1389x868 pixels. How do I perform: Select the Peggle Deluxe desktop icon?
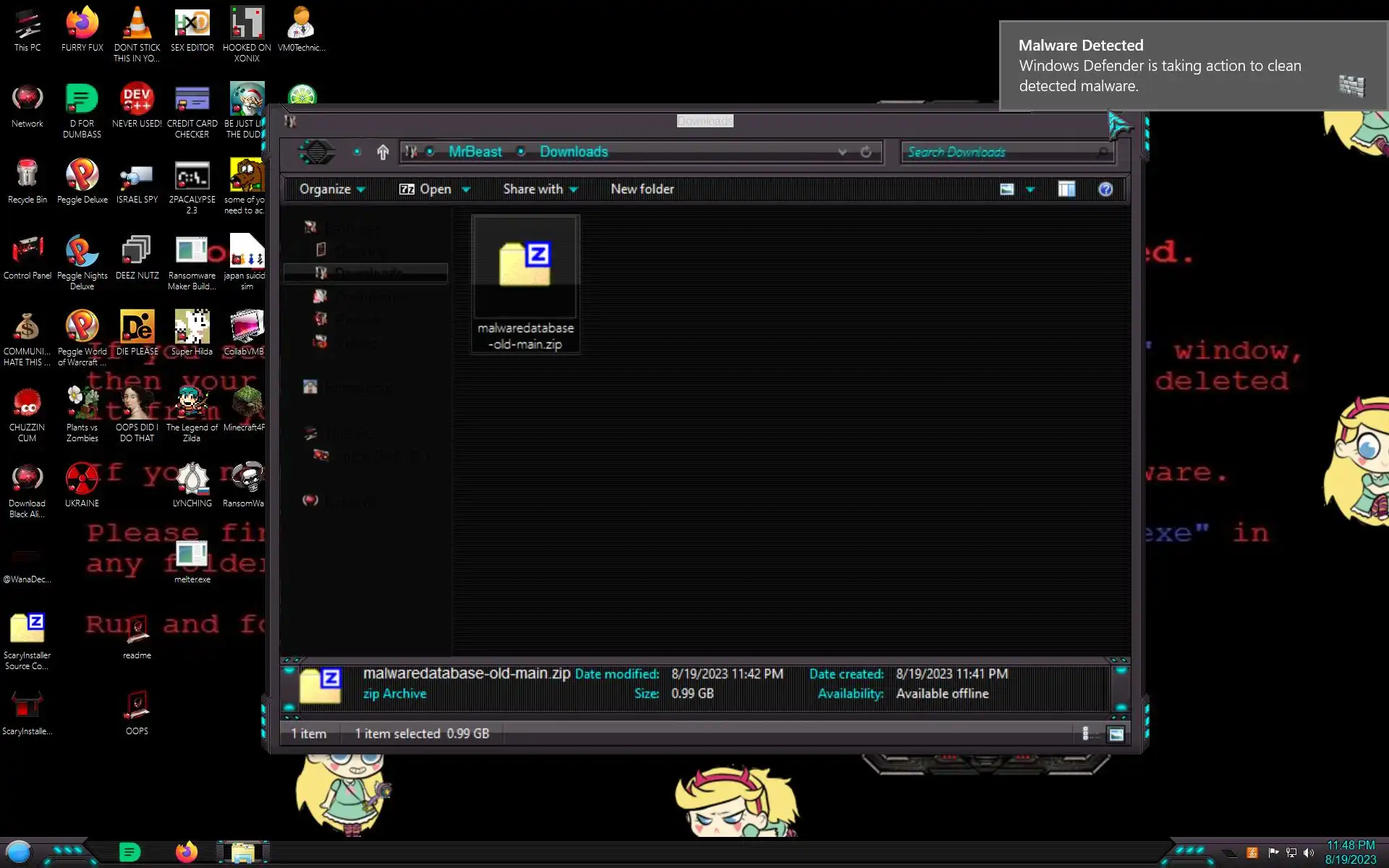[82, 182]
